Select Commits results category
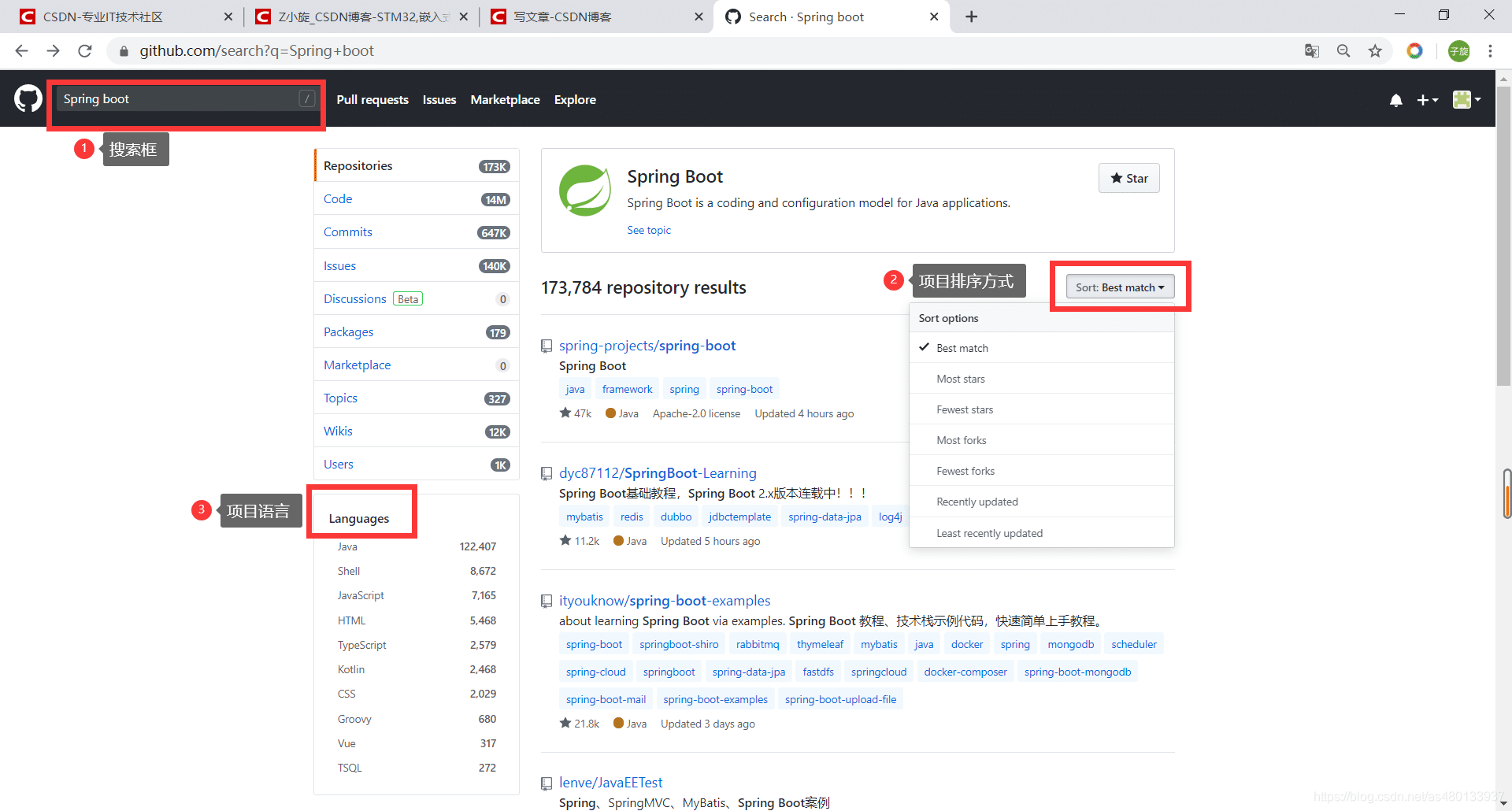This screenshot has width=1512, height=811. [x=417, y=232]
